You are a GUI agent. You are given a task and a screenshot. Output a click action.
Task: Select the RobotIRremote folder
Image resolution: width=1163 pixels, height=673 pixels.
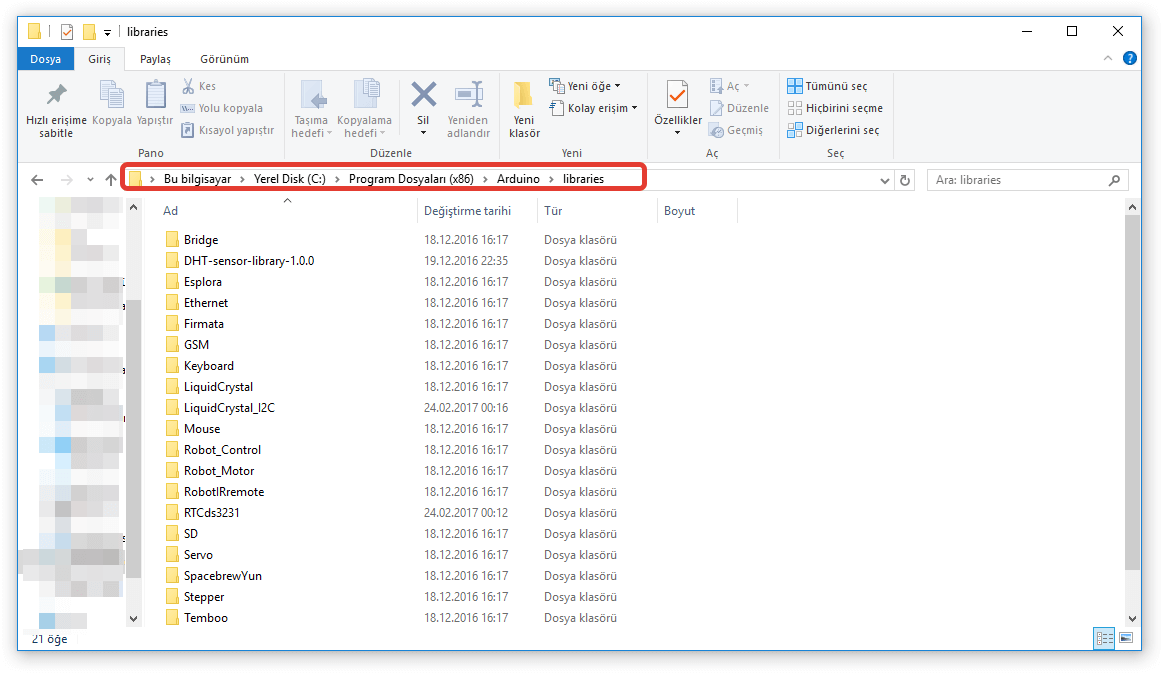pyautogui.click(x=224, y=491)
